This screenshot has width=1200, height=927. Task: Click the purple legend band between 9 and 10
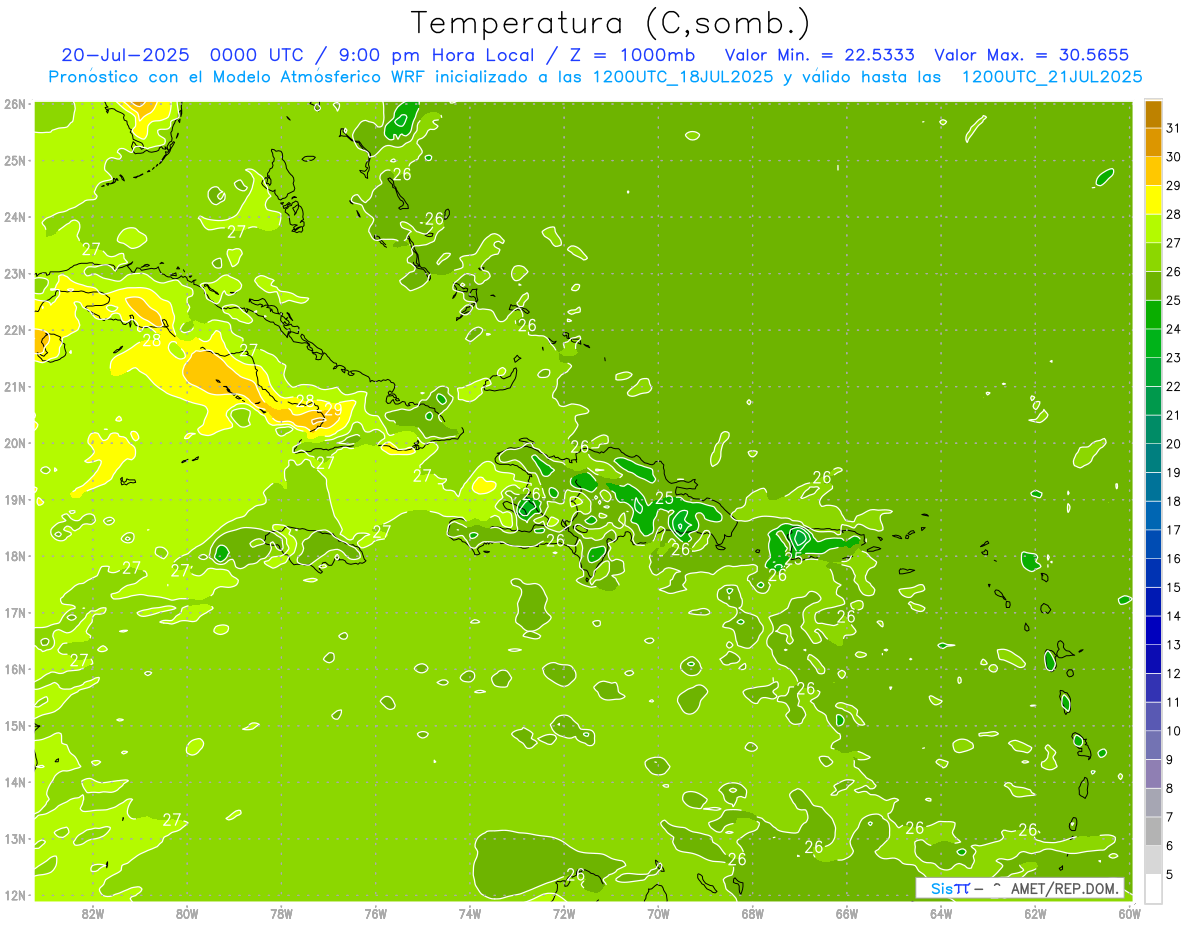pyautogui.click(x=1153, y=745)
